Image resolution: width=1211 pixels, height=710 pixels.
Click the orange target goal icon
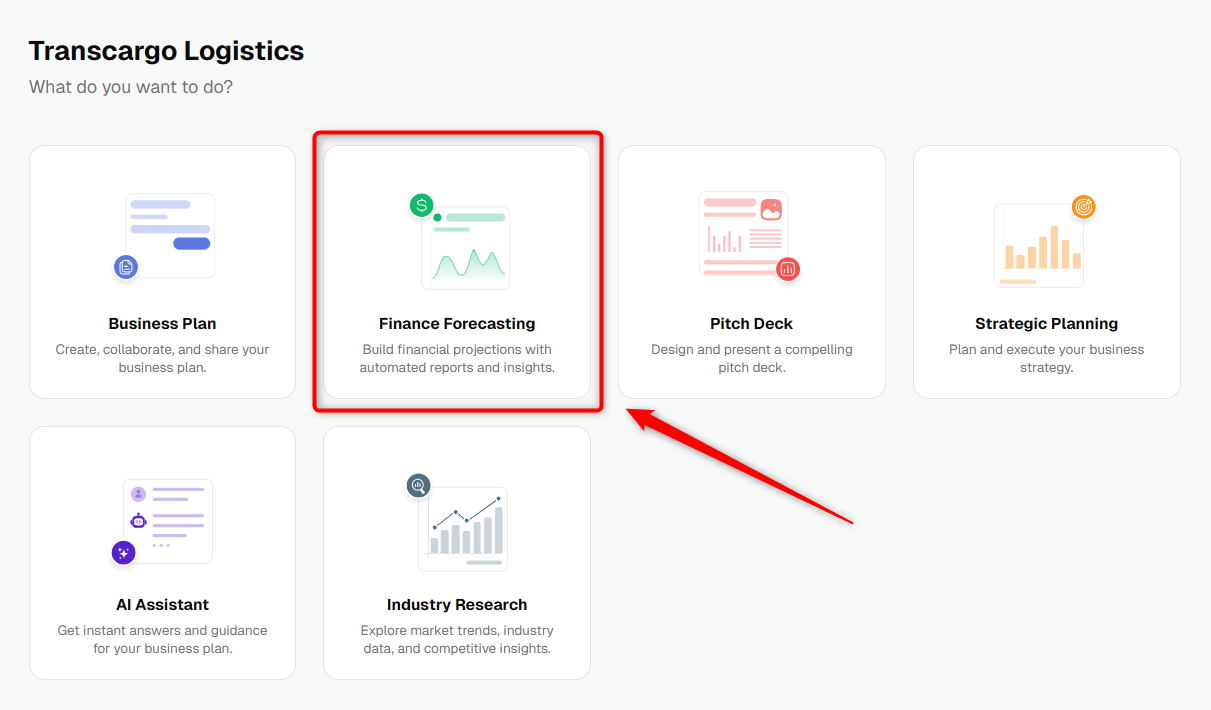(x=1083, y=207)
